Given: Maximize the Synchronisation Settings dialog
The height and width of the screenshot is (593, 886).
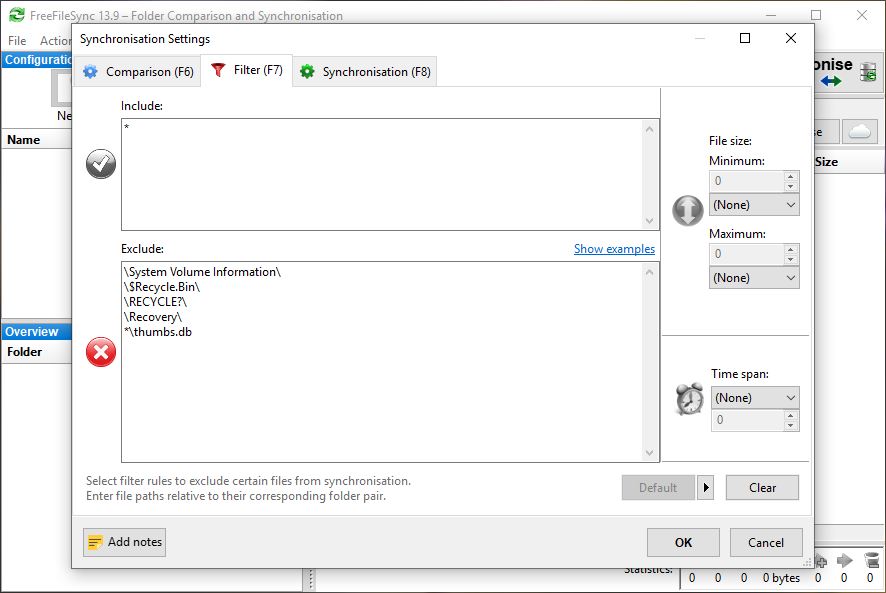Looking at the screenshot, I should [745, 38].
